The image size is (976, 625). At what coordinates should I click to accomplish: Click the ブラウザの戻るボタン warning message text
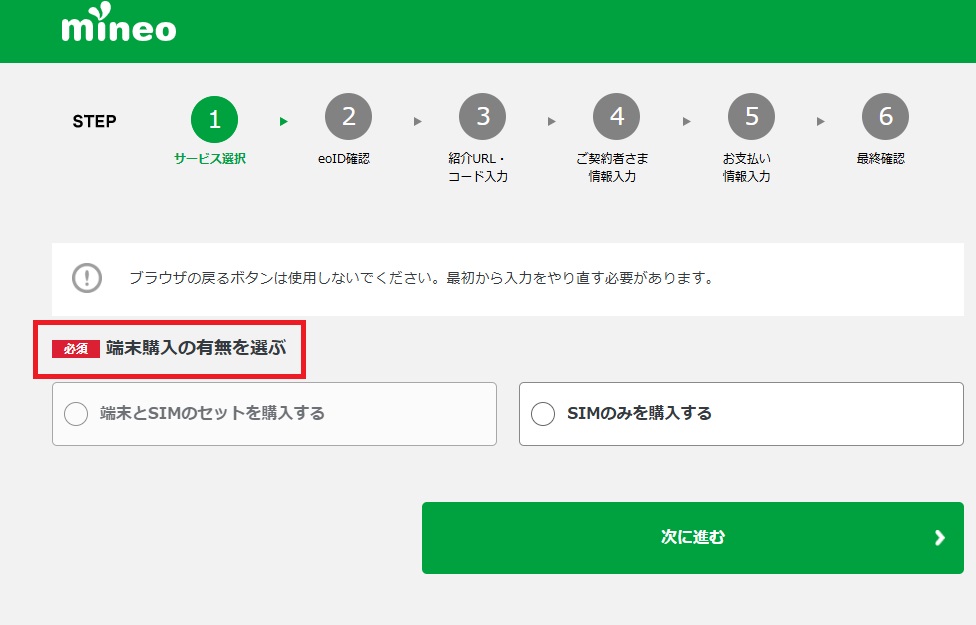coord(421,278)
